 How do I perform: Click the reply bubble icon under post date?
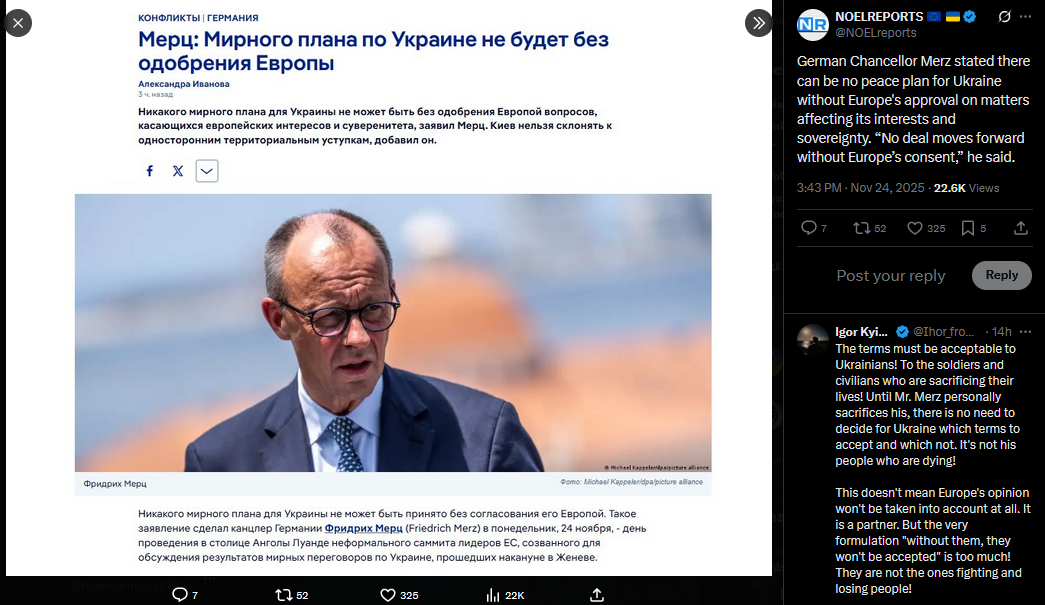[x=808, y=229]
